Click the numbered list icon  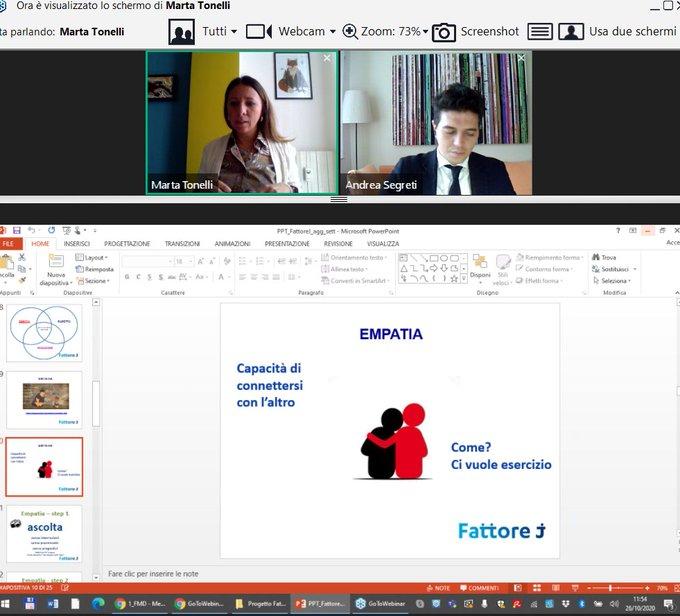[x=260, y=261]
